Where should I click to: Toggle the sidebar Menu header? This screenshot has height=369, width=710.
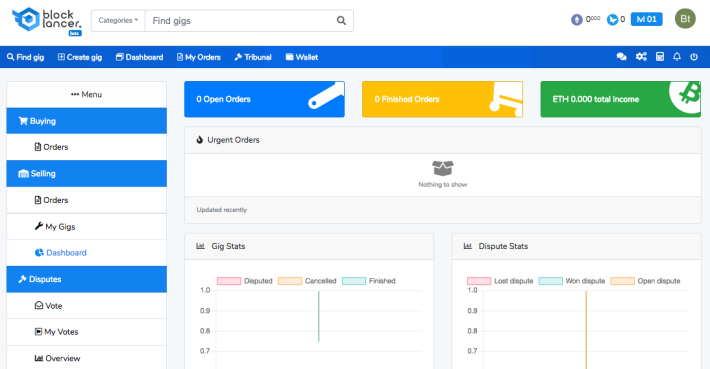coord(86,95)
